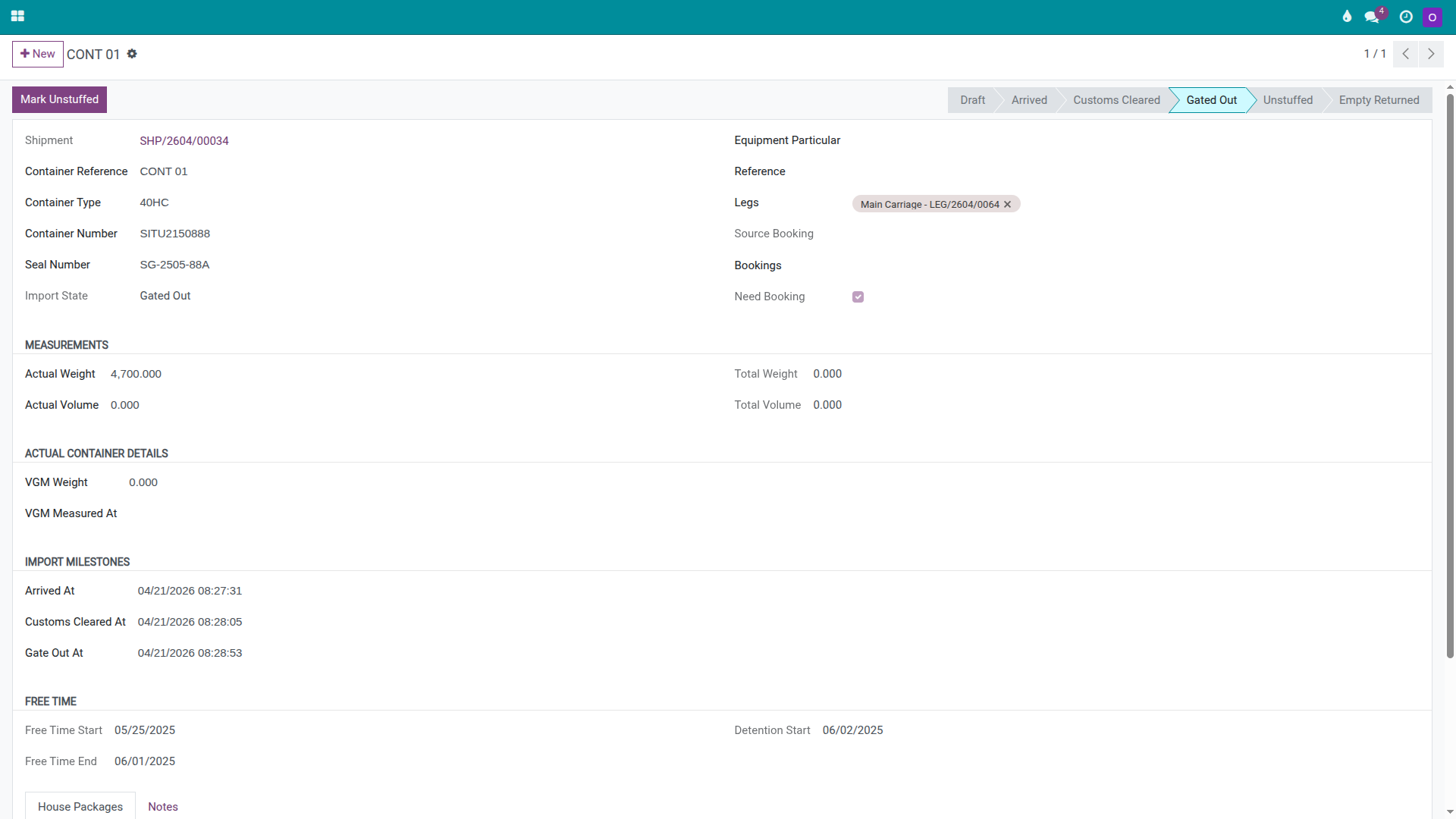Open the main apps menu grid icon
This screenshot has width=1456, height=819.
coord(17,16)
